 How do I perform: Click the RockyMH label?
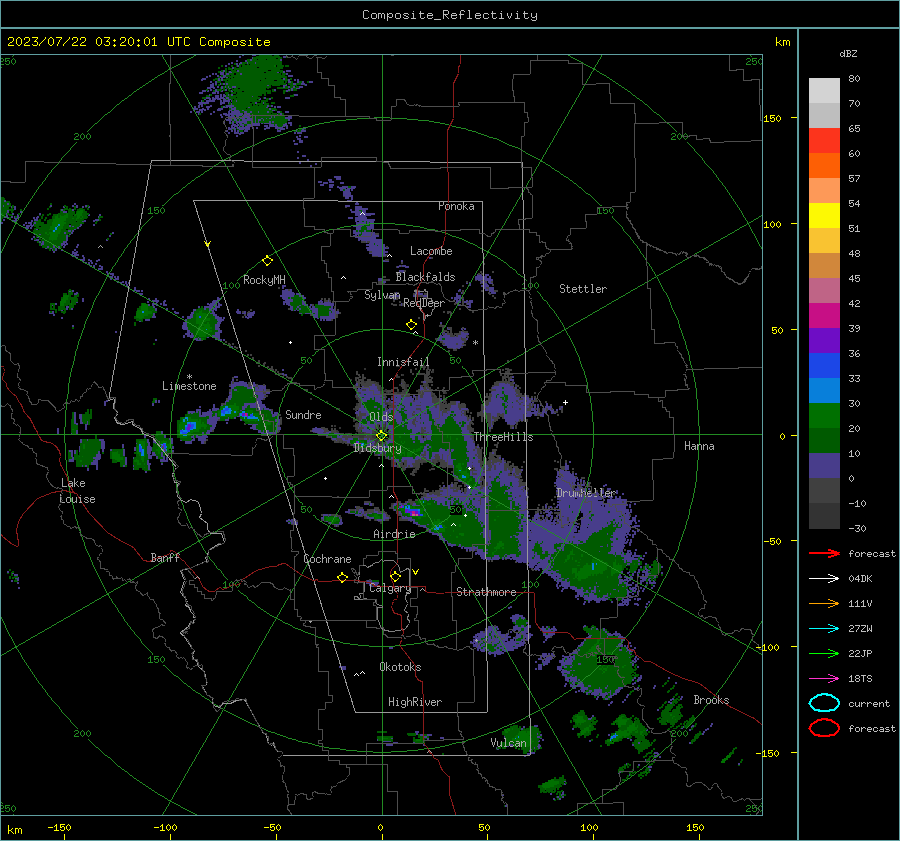(x=264, y=280)
